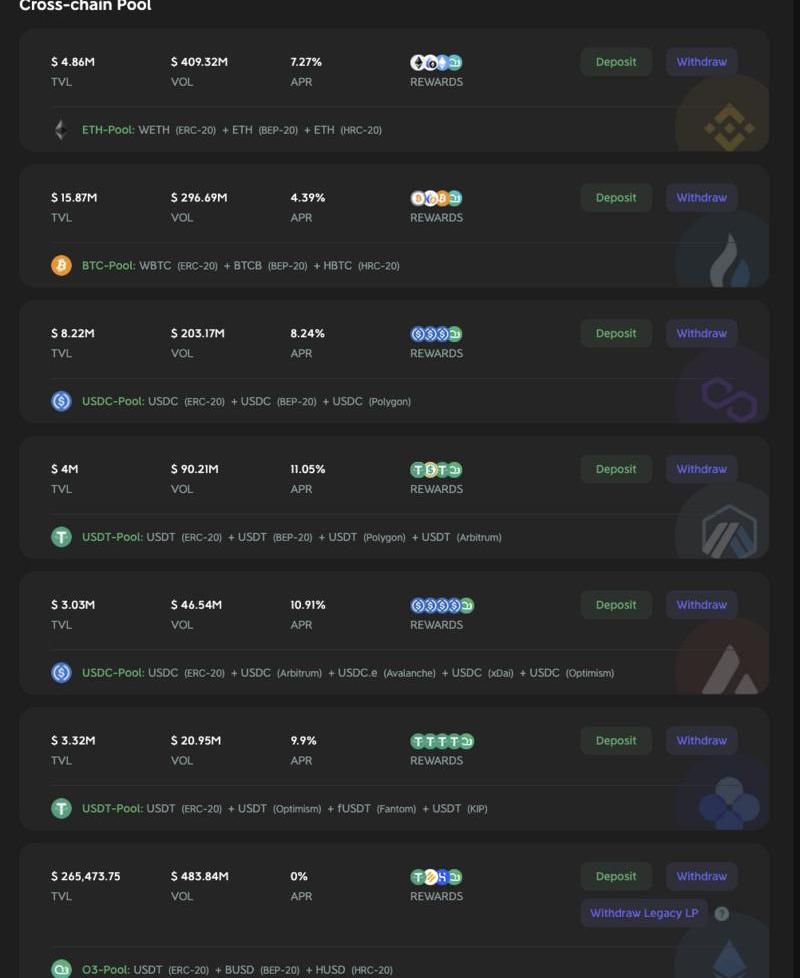Click the Ethereum icon beside ETH-Pool
The height and width of the screenshot is (978, 800).
(x=61, y=130)
